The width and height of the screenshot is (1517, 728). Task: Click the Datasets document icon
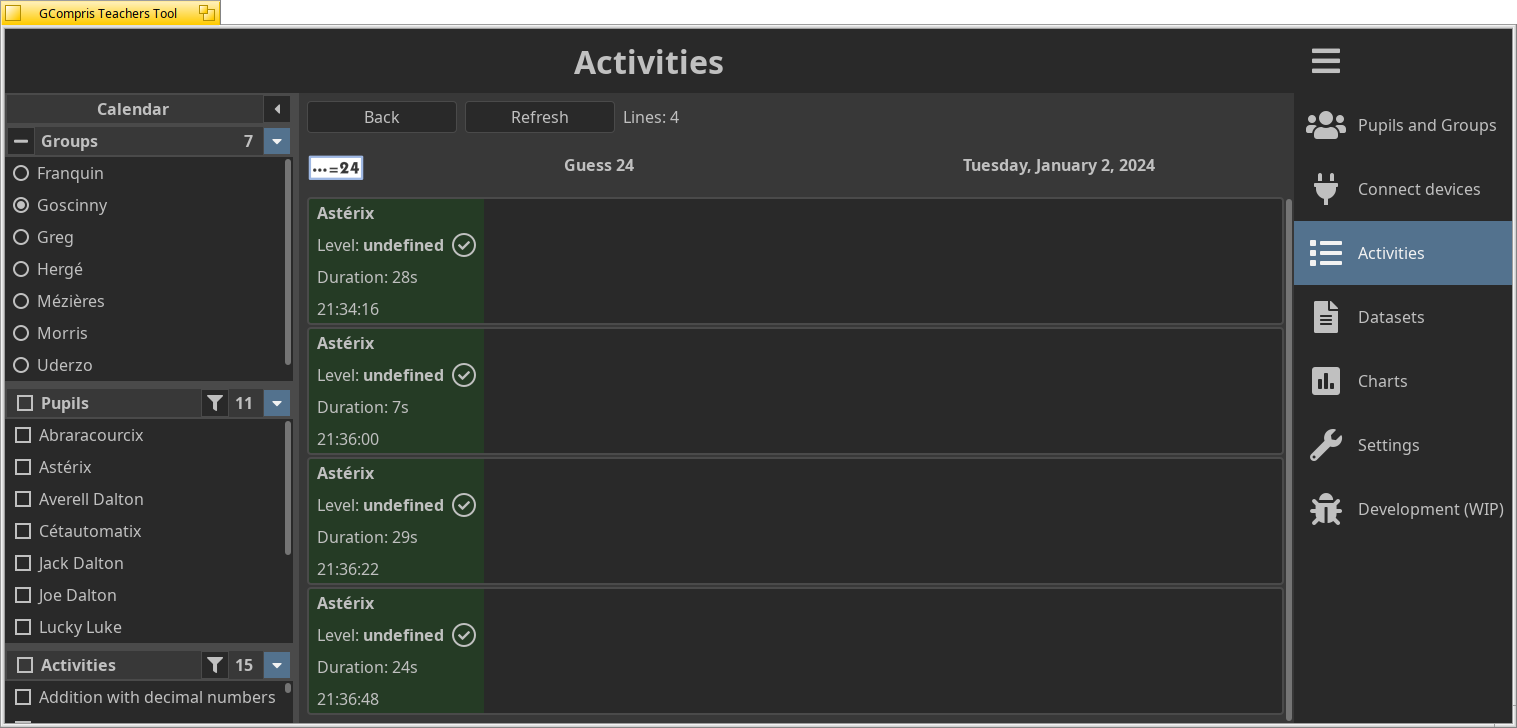click(1325, 317)
